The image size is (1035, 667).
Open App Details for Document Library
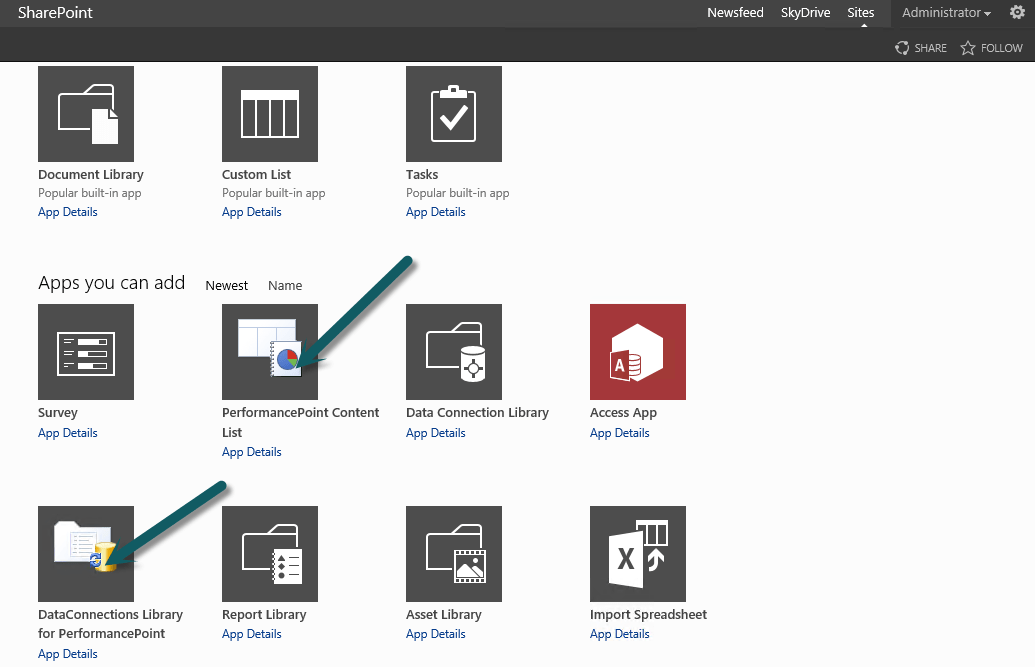68,212
